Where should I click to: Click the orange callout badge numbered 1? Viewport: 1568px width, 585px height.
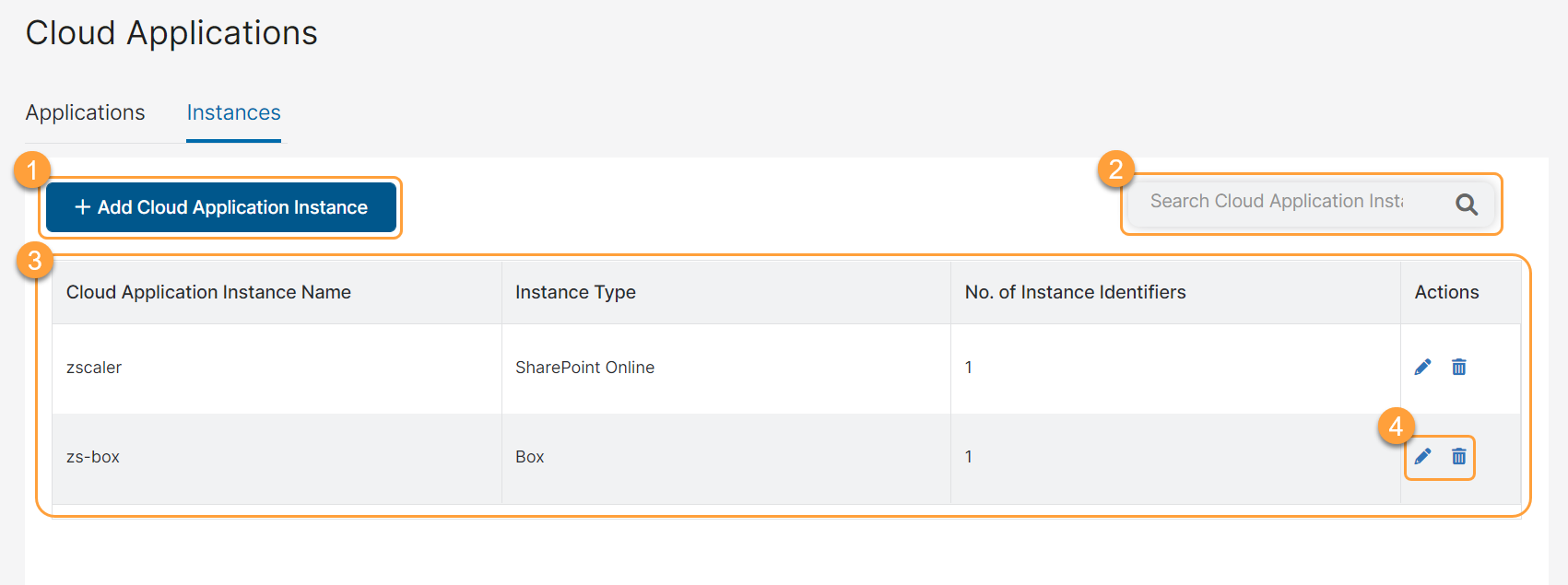[x=32, y=170]
